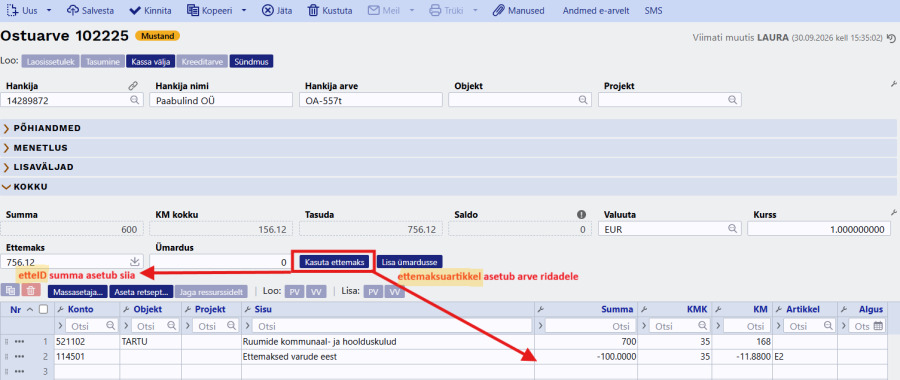This screenshot has height=380, width=900.
Task: Open Manused attachments
Action: pyautogui.click(x=519, y=10)
